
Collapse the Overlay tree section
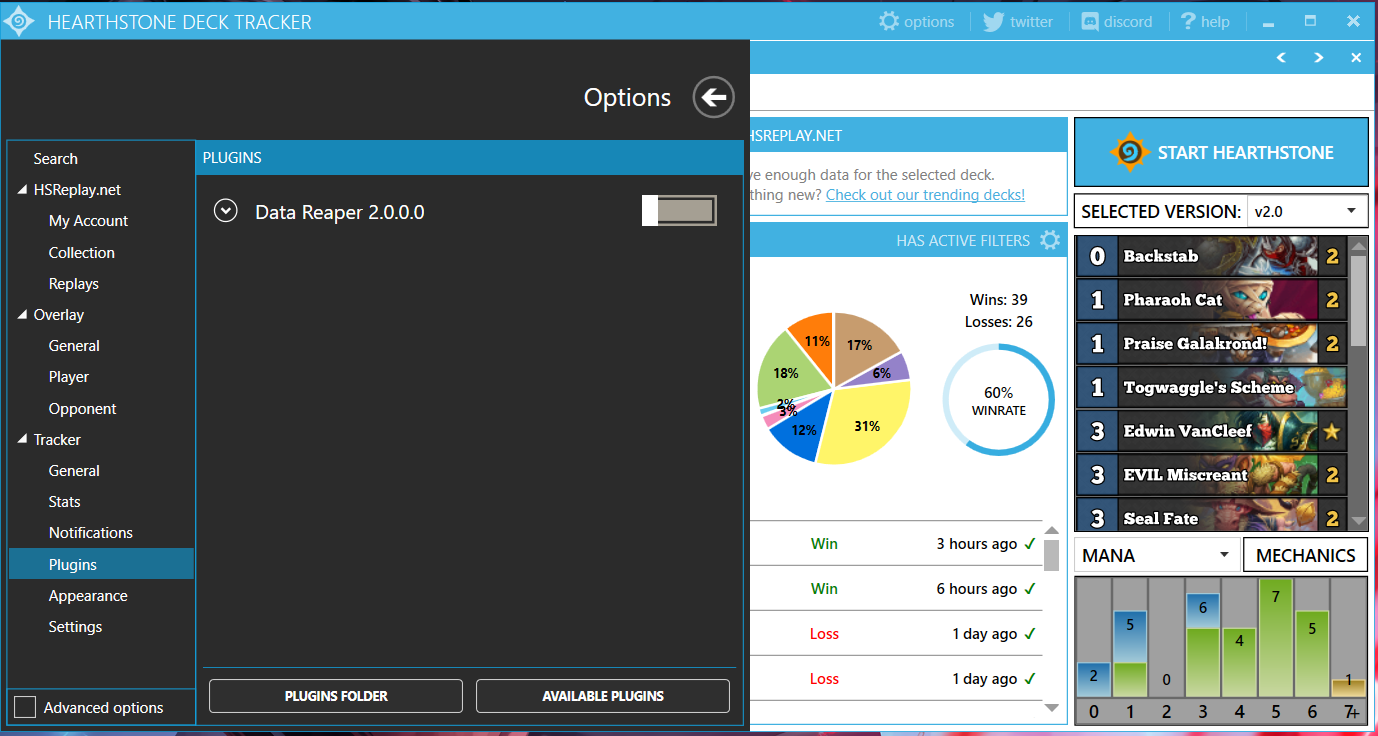click(x=23, y=315)
